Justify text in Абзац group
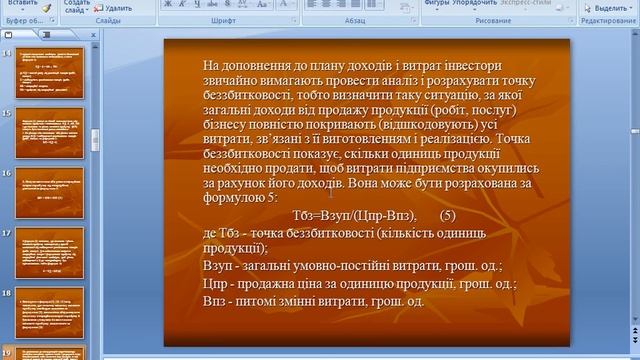This screenshot has width=640, height=360. [x=356, y=4]
